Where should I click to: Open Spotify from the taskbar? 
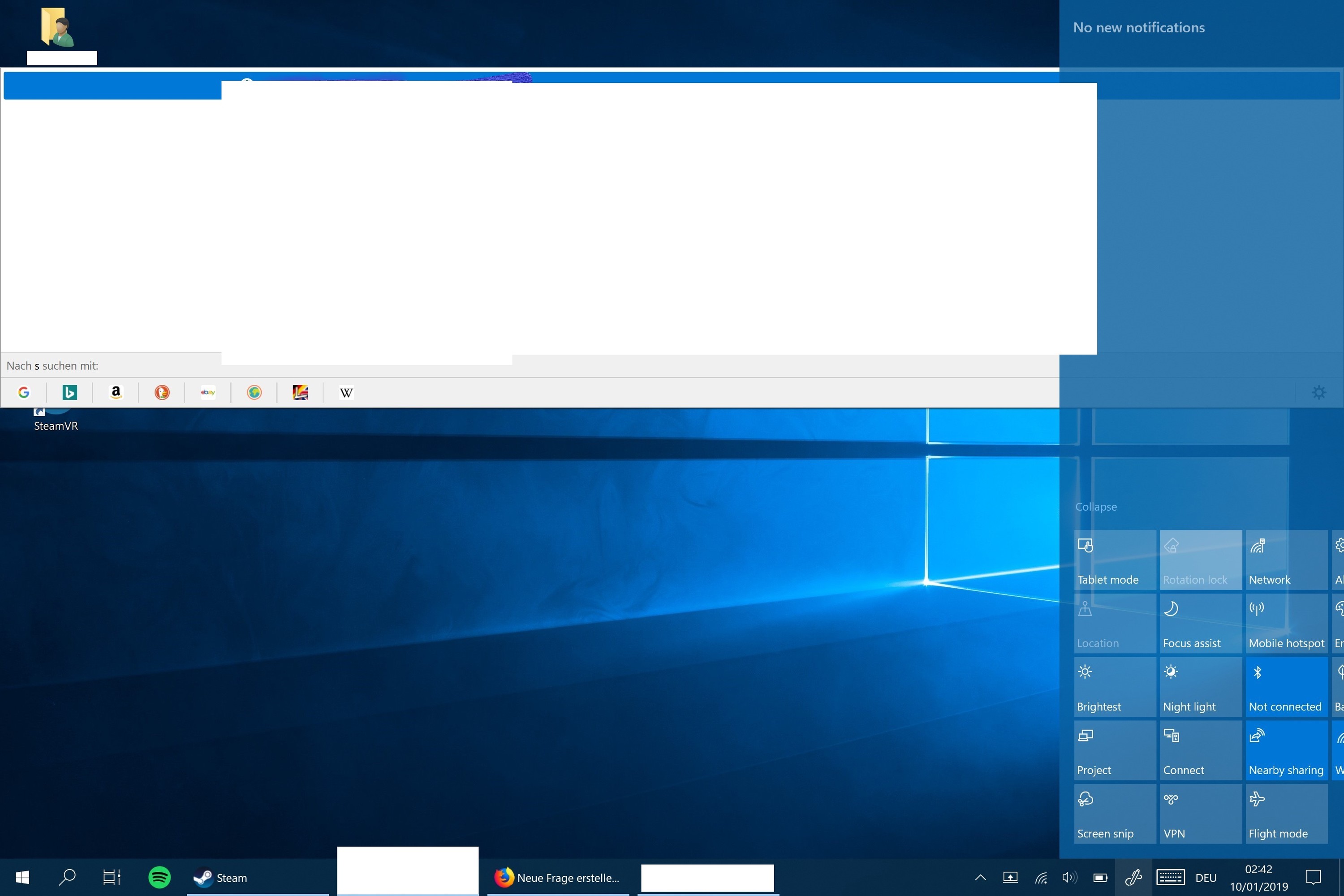click(x=159, y=877)
